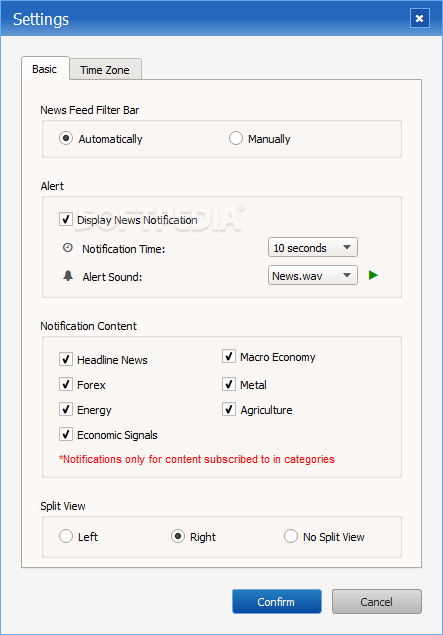Click the bell icon beside Alert Sound

tap(68, 276)
